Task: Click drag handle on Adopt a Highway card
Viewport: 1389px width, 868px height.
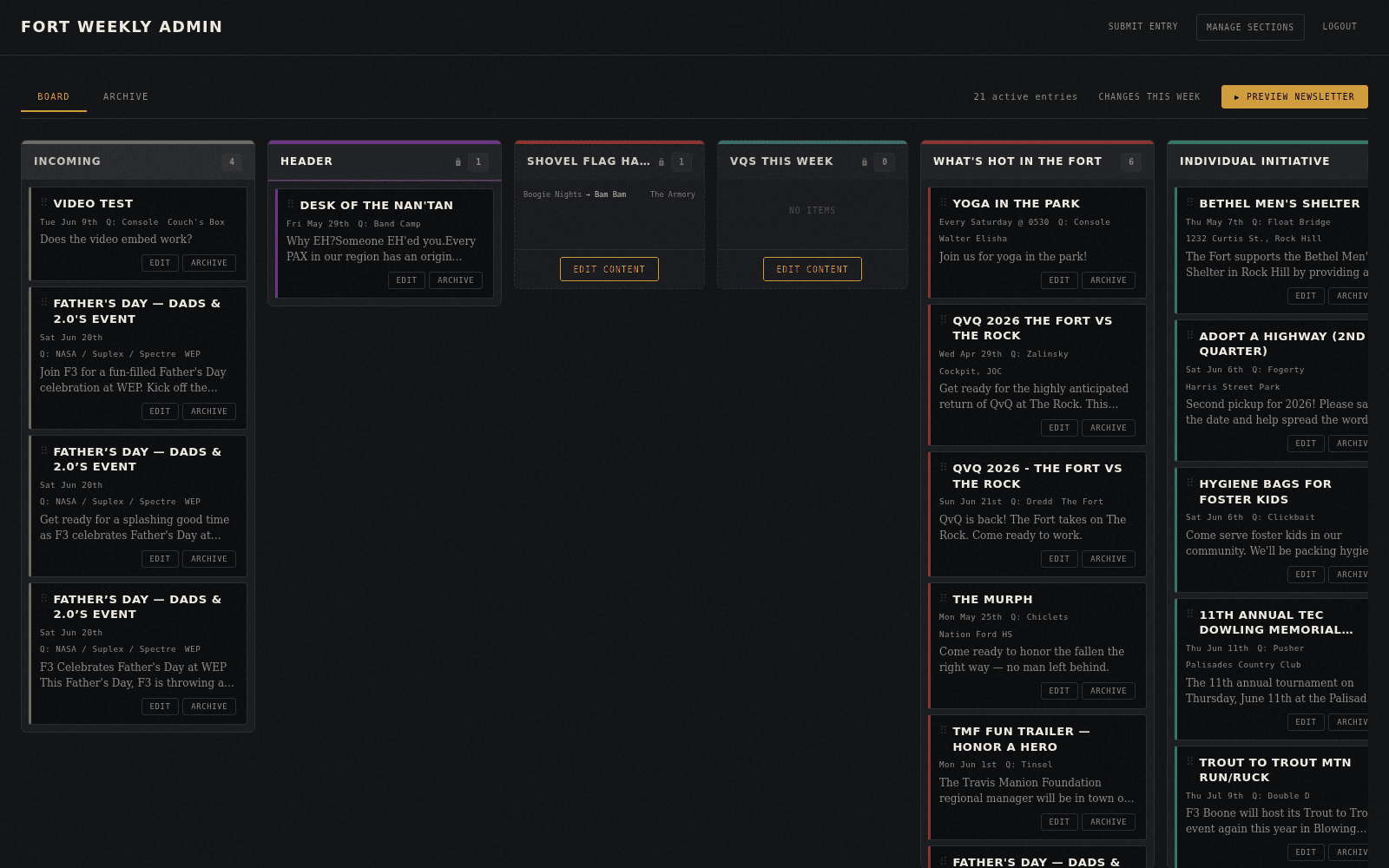Action: pyautogui.click(x=1190, y=335)
